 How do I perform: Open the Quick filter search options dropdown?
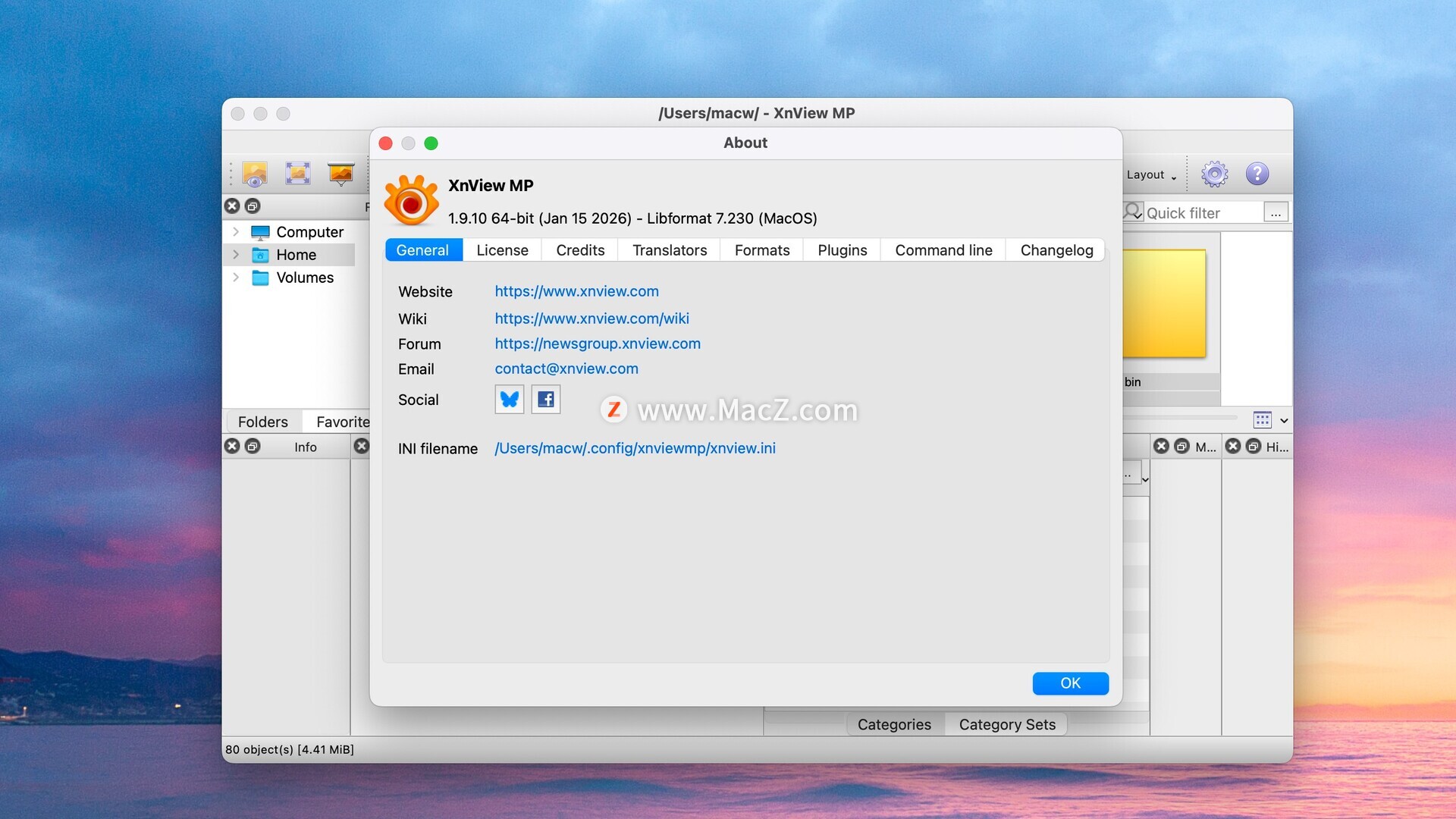click(1133, 212)
